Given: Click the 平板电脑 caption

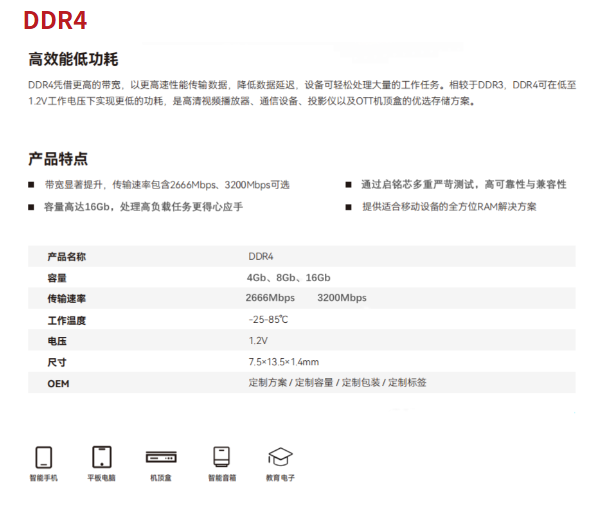Looking at the screenshot, I should tap(102, 478).
